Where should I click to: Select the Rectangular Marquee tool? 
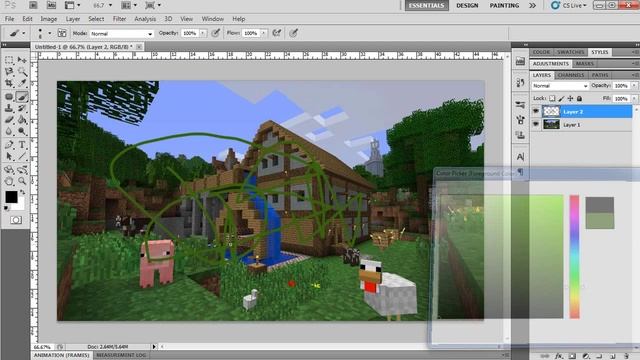[x=9, y=60]
